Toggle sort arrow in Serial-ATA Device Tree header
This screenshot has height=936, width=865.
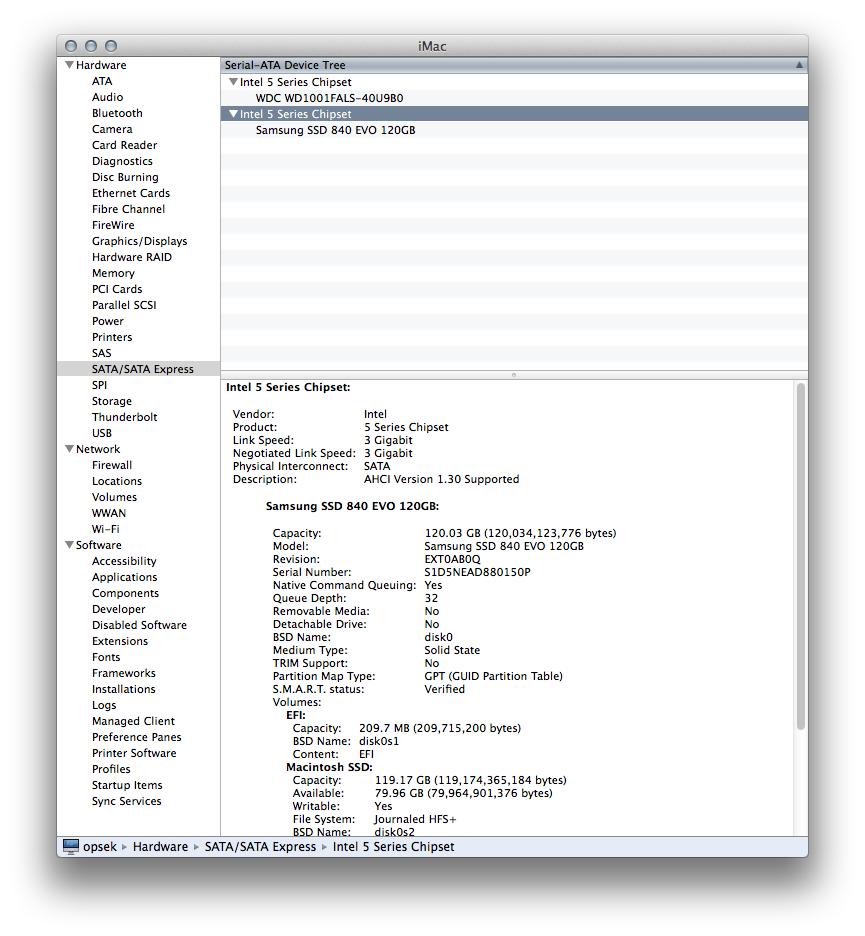(x=799, y=65)
